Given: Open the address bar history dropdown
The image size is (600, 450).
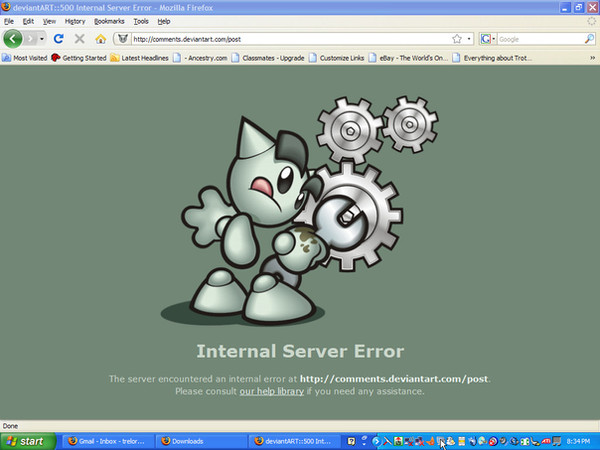Looking at the screenshot, I should 469,39.
